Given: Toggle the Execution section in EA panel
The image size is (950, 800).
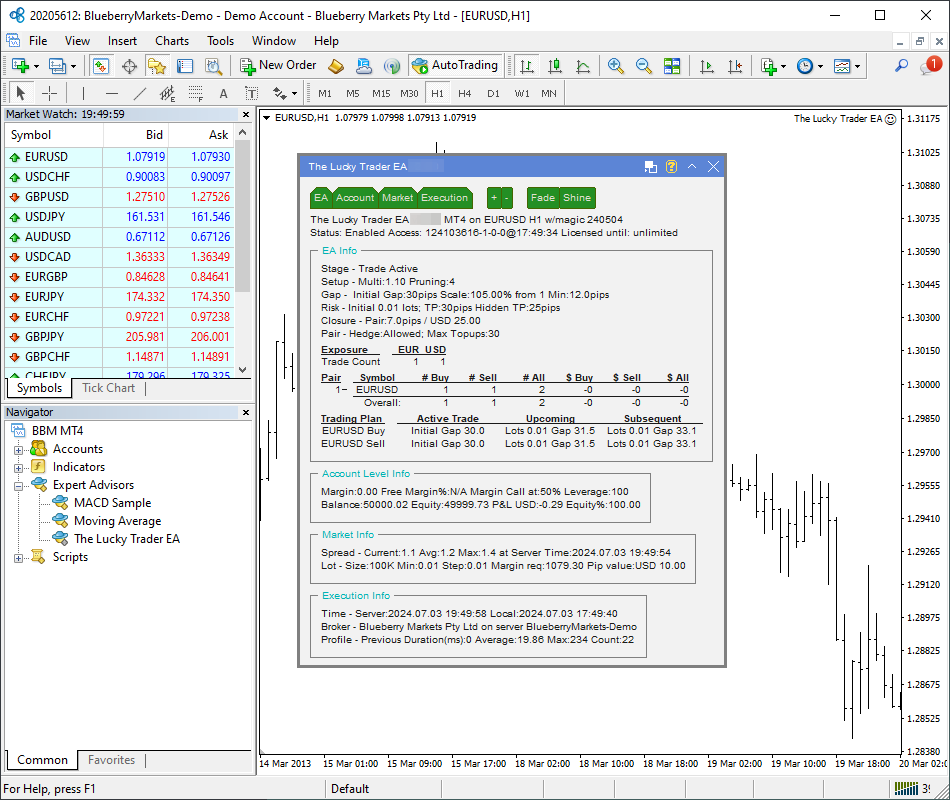Looking at the screenshot, I should tap(445, 198).
